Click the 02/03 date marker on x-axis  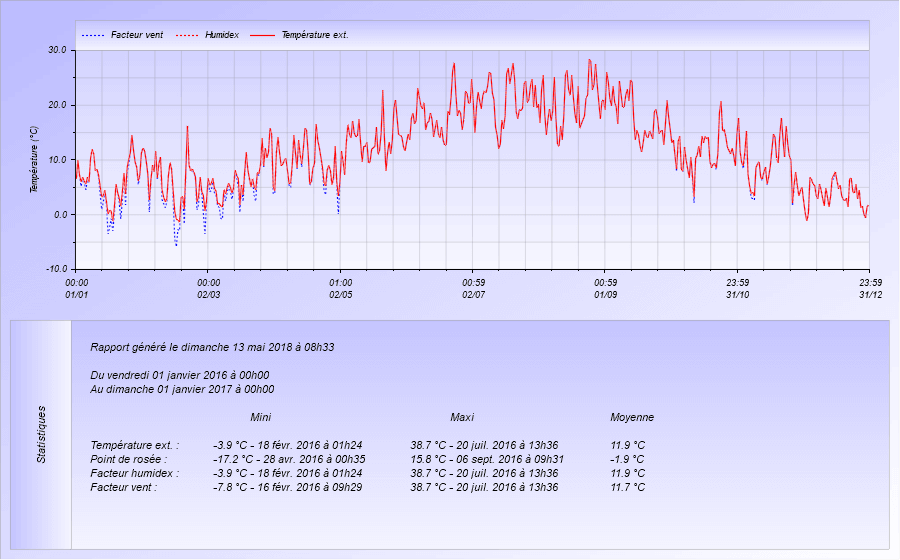click(x=208, y=294)
